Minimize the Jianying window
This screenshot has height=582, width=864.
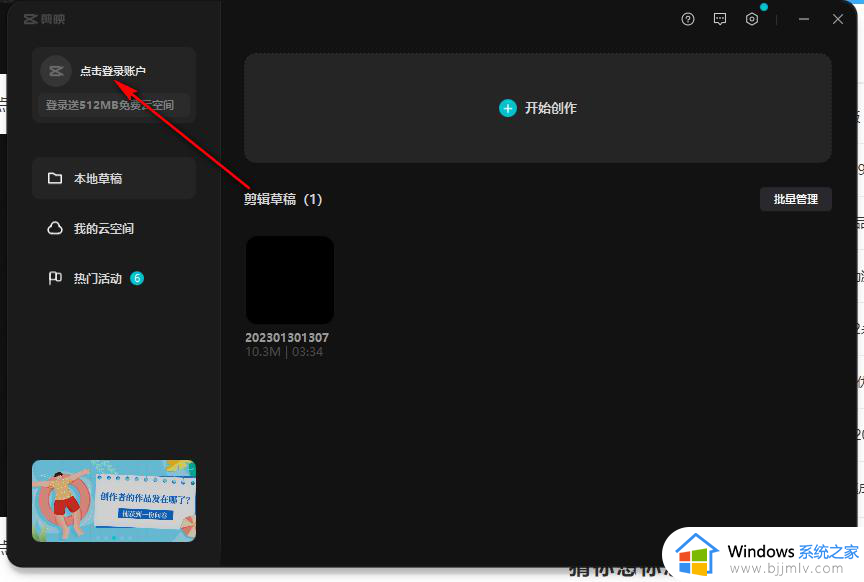pos(804,19)
